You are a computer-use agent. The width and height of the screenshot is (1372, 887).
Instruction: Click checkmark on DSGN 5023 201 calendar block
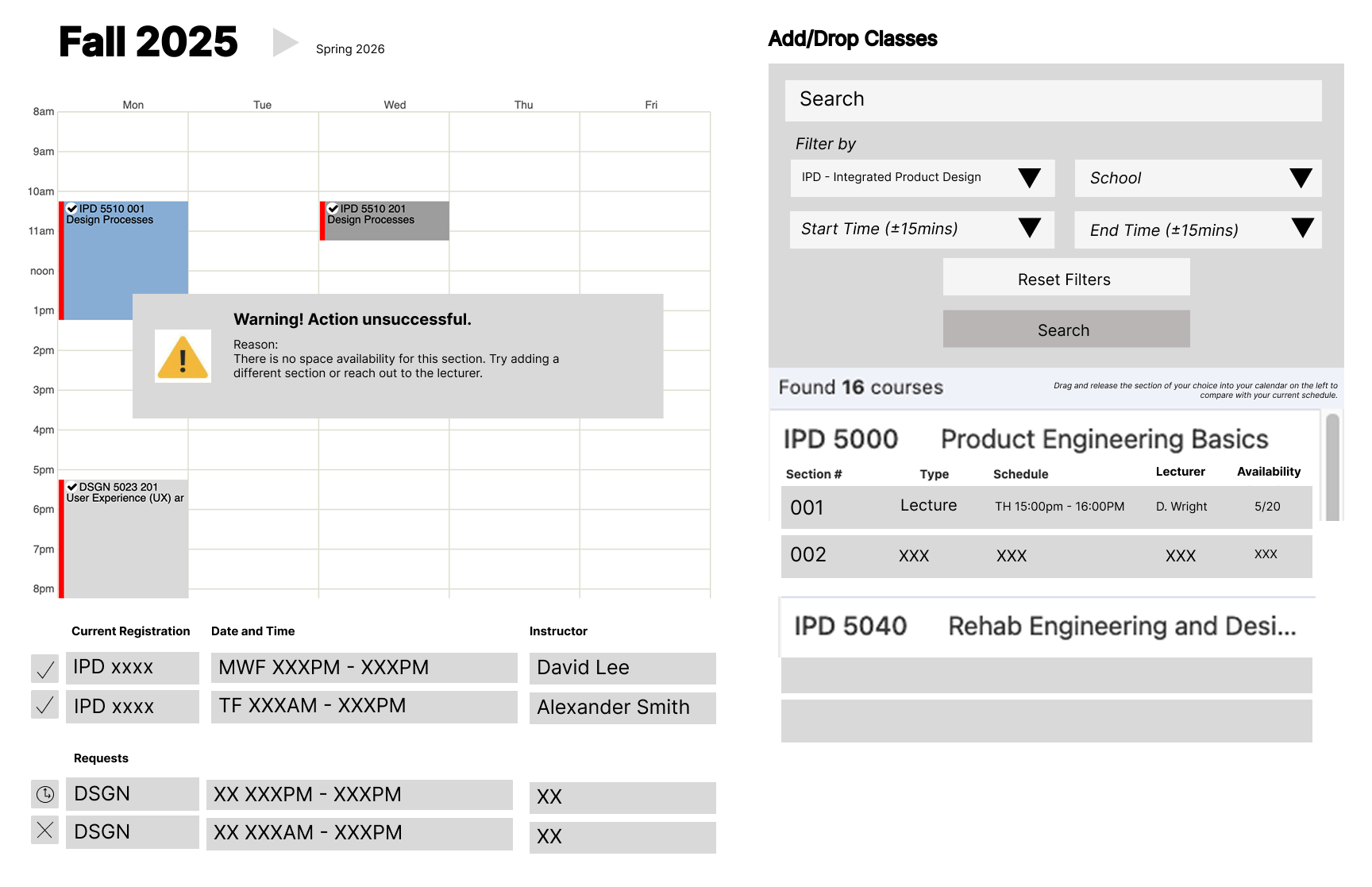click(x=72, y=487)
